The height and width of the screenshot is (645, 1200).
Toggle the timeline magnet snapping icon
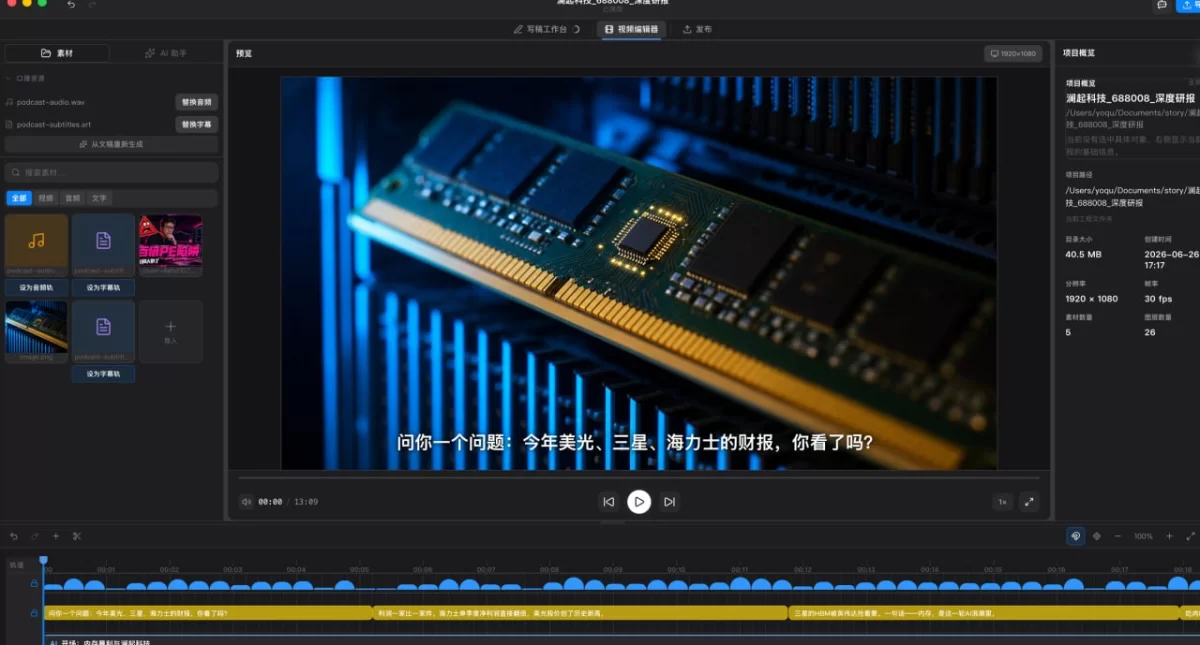[x=1075, y=536]
